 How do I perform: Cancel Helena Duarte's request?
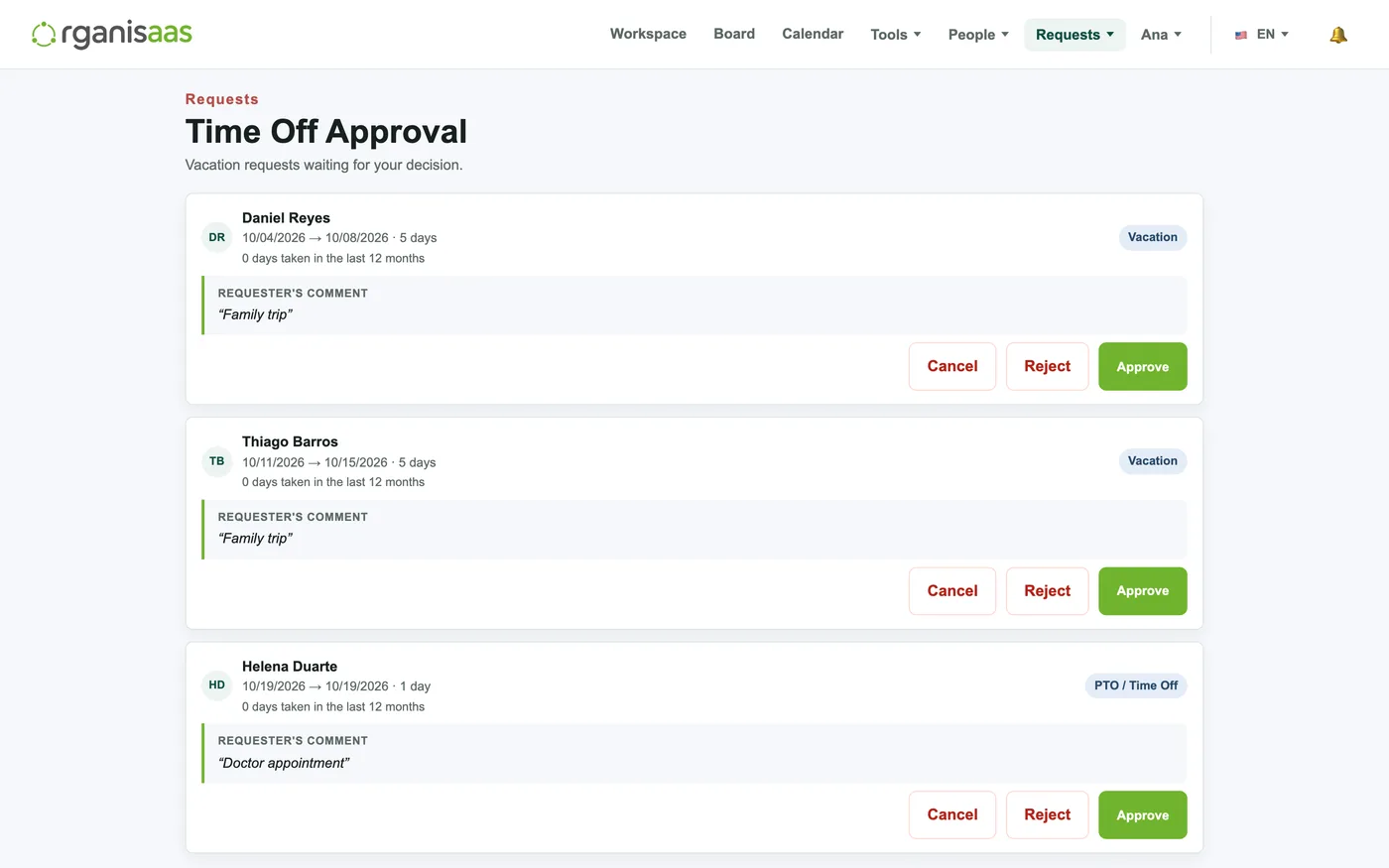pyautogui.click(x=952, y=815)
